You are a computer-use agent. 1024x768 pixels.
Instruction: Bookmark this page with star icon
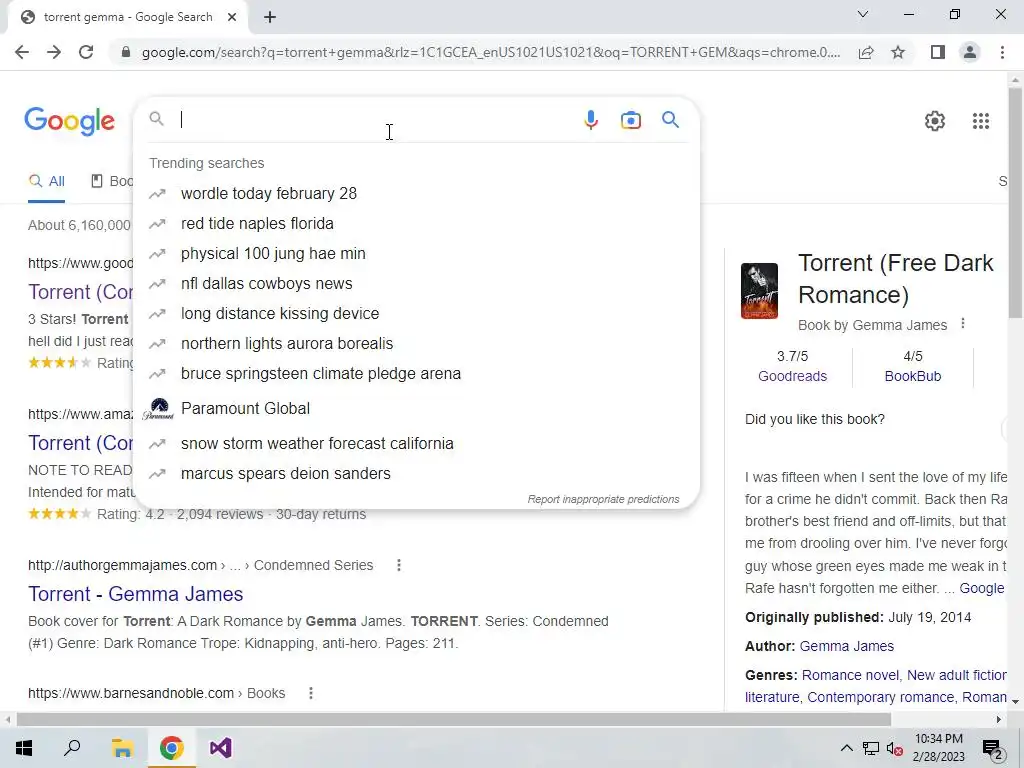[x=898, y=52]
